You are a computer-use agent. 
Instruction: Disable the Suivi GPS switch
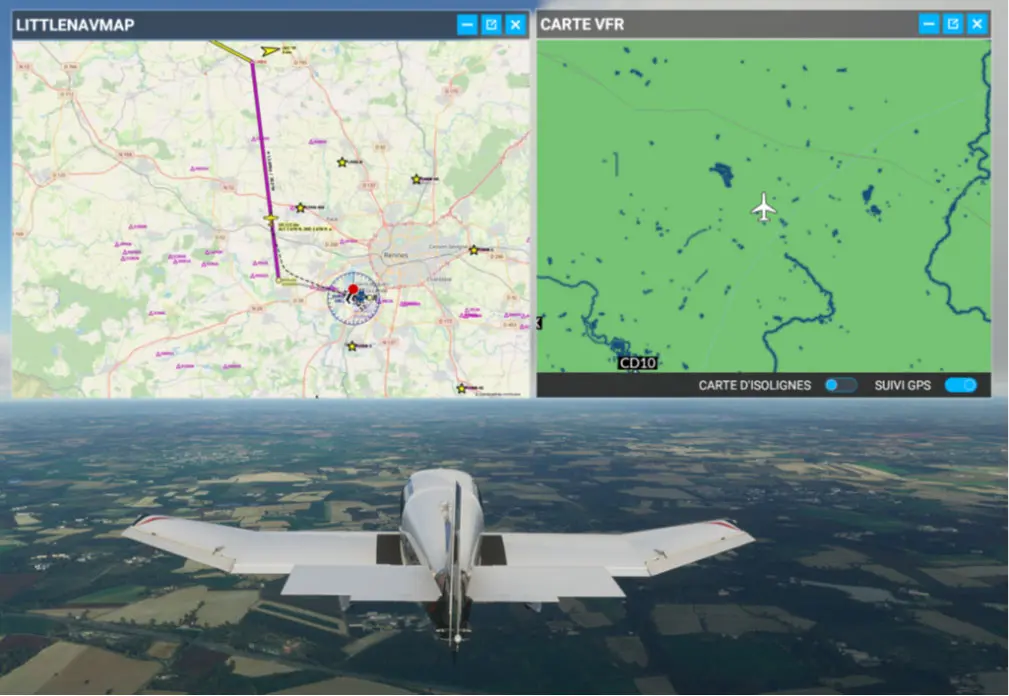[x=961, y=385]
